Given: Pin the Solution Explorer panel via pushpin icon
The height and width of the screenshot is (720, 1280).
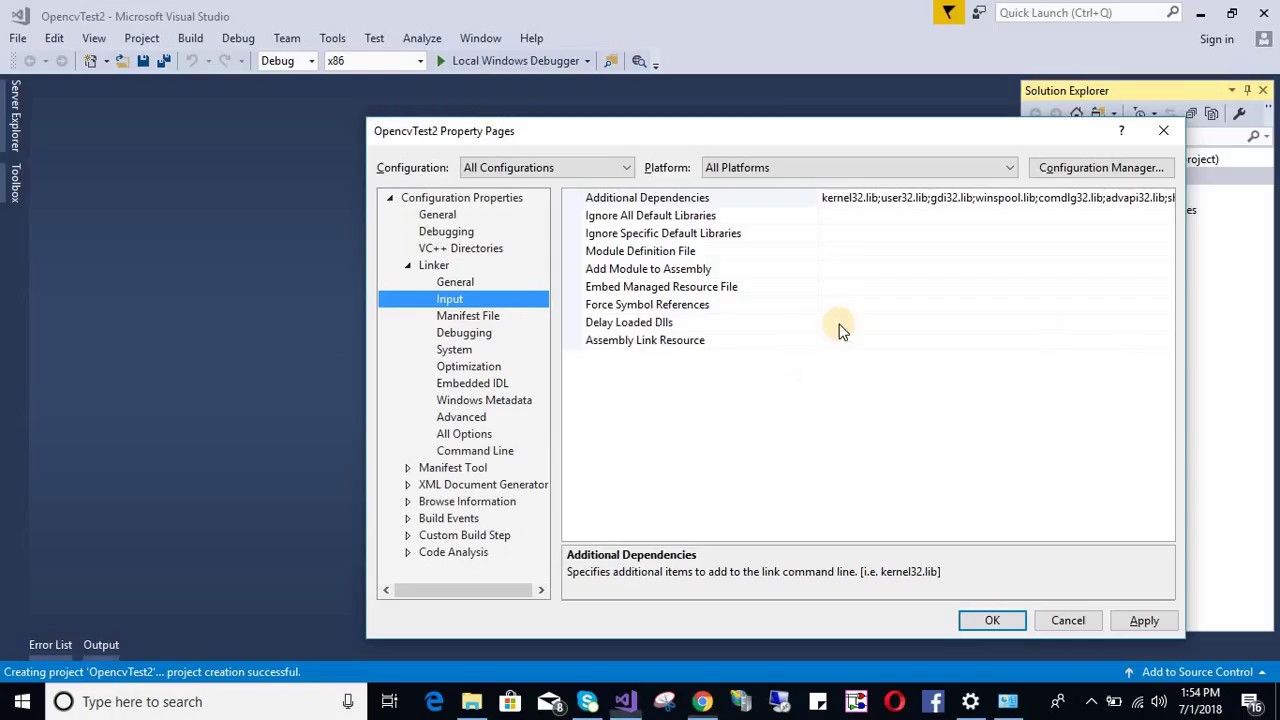Looking at the screenshot, I should pyautogui.click(x=1247, y=90).
